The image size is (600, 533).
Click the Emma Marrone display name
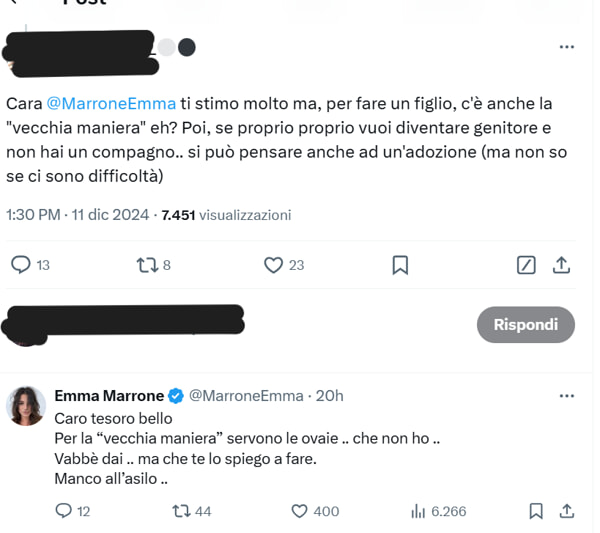tap(110, 396)
